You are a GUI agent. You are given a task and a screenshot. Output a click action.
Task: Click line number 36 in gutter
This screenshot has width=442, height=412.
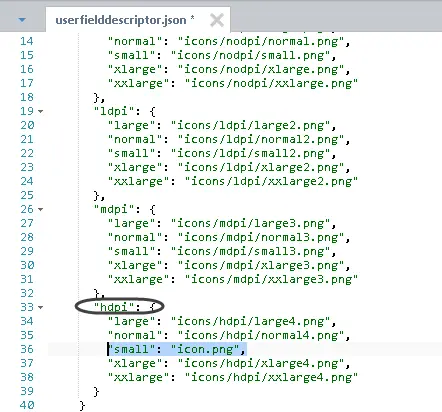(x=27, y=349)
